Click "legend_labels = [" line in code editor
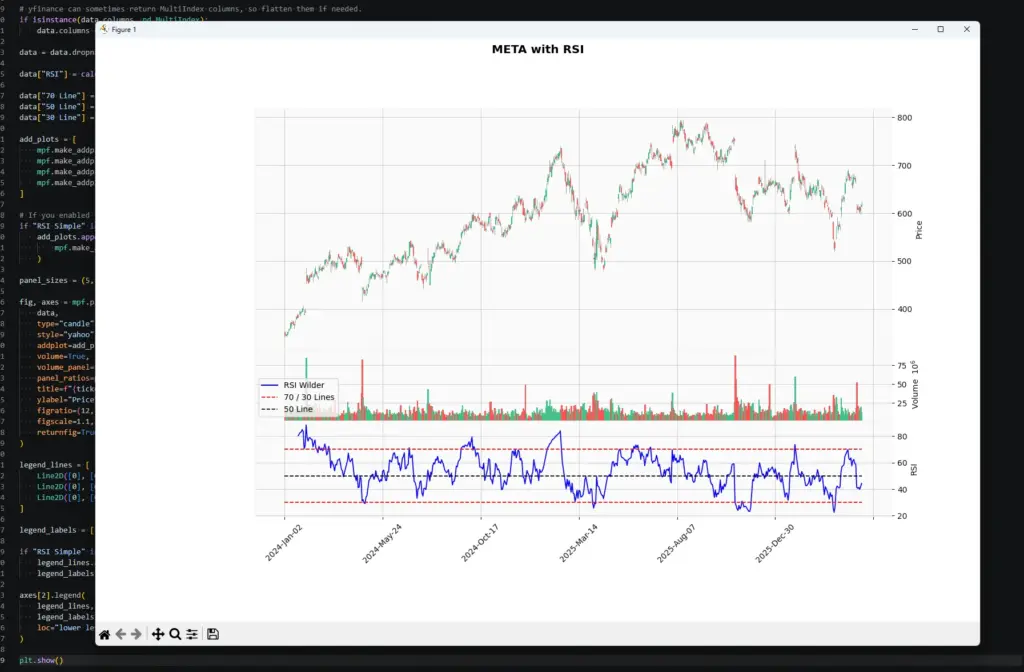This screenshot has height=672, width=1024. point(57,530)
